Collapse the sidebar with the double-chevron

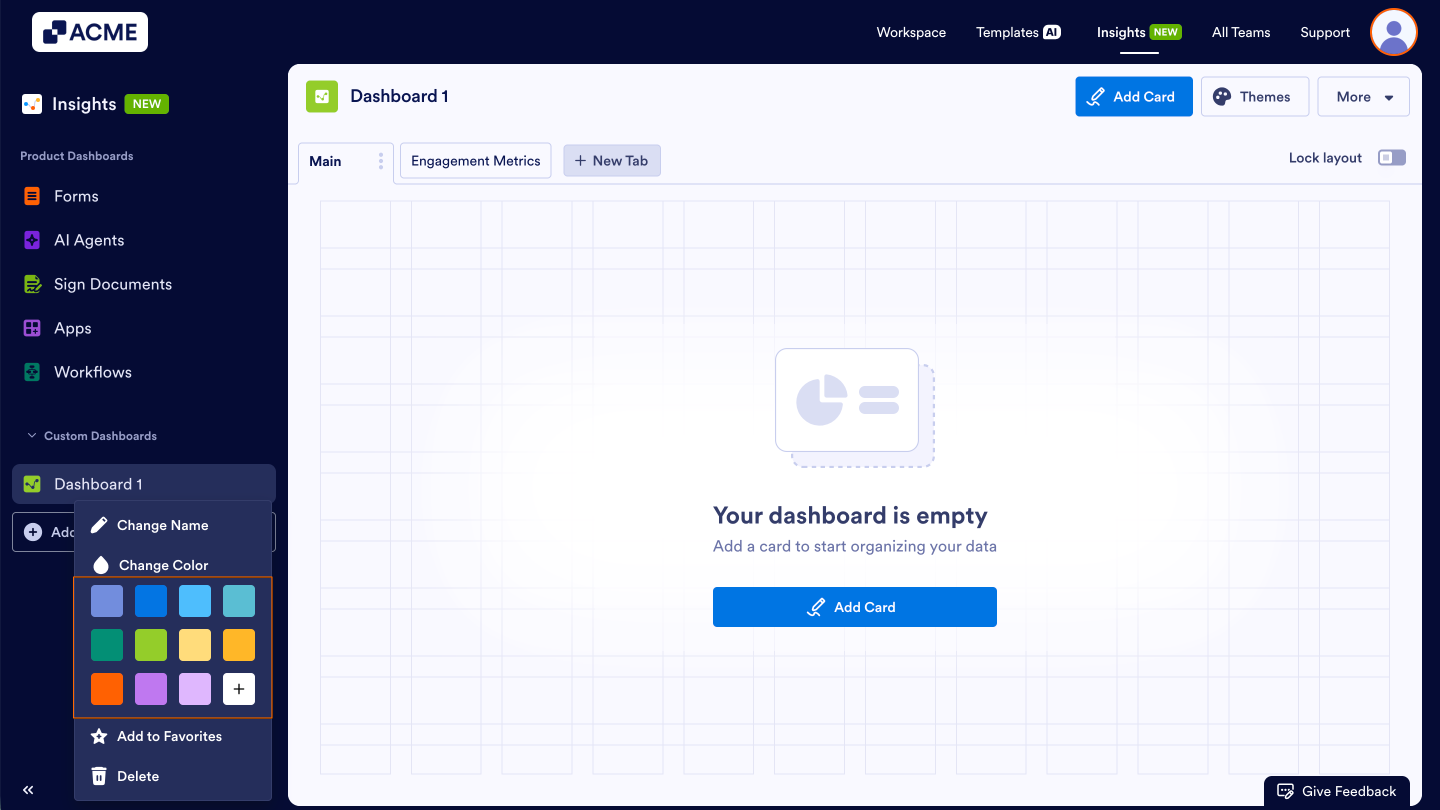tap(27, 789)
